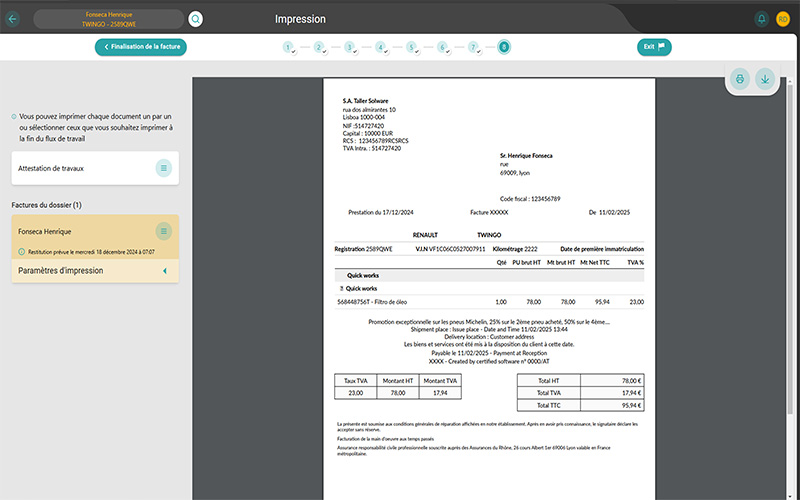Click the back arrow icon in header

[13, 19]
